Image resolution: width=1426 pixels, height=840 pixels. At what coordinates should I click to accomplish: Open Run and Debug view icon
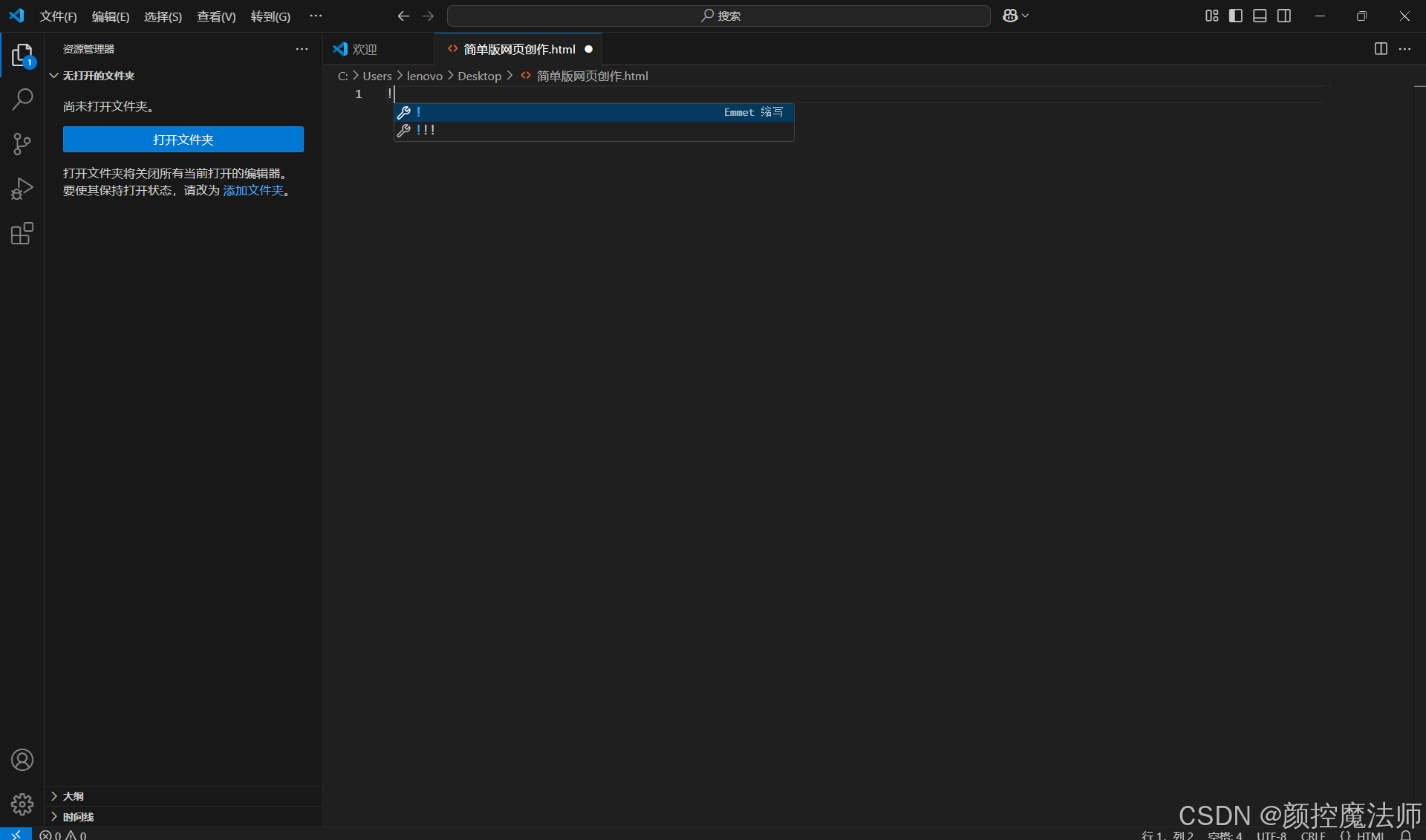[22, 189]
